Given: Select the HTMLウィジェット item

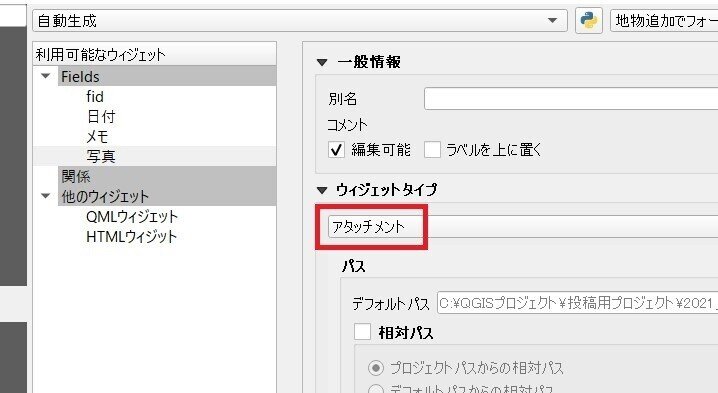Looking at the screenshot, I should [131, 236].
